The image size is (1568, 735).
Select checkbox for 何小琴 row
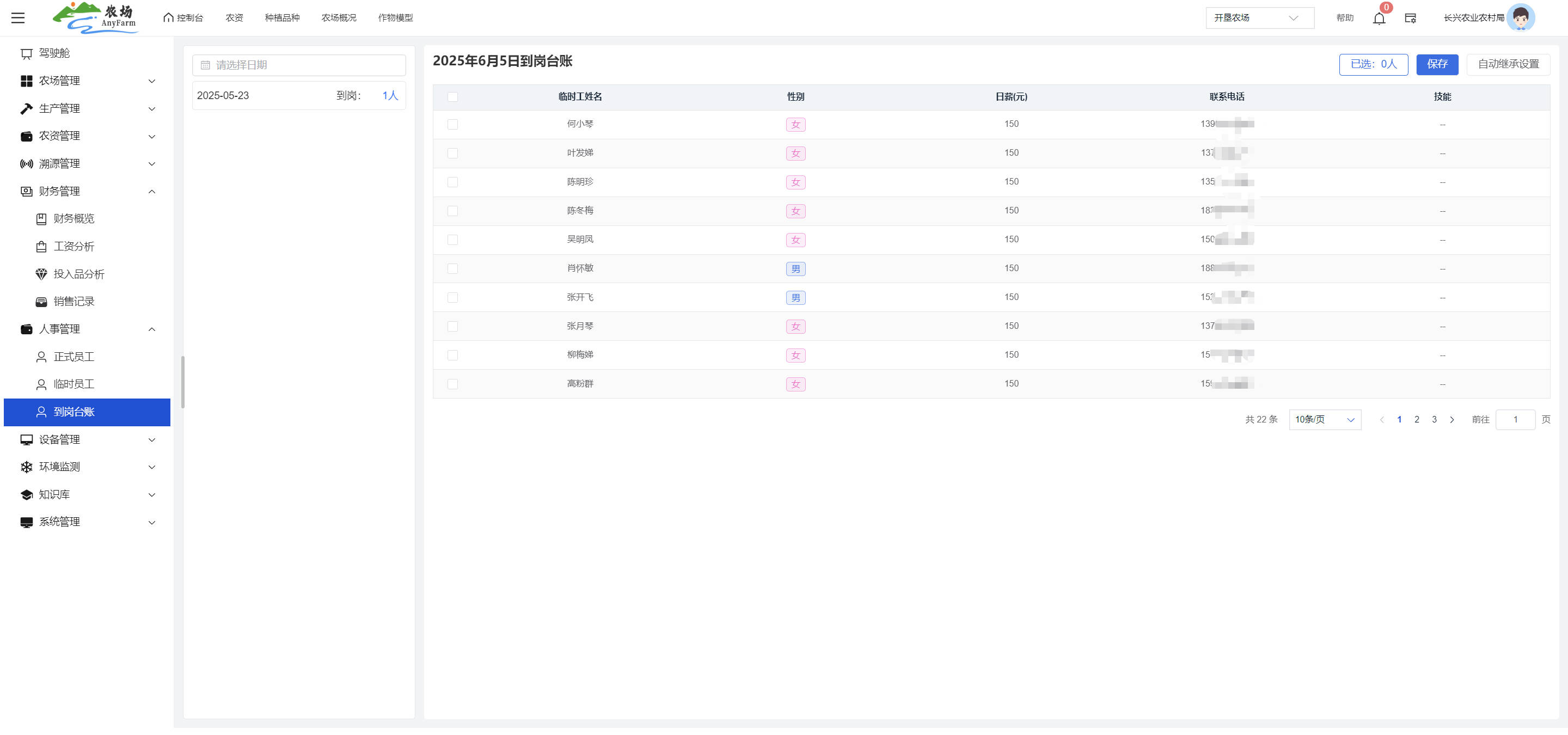(452, 125)
